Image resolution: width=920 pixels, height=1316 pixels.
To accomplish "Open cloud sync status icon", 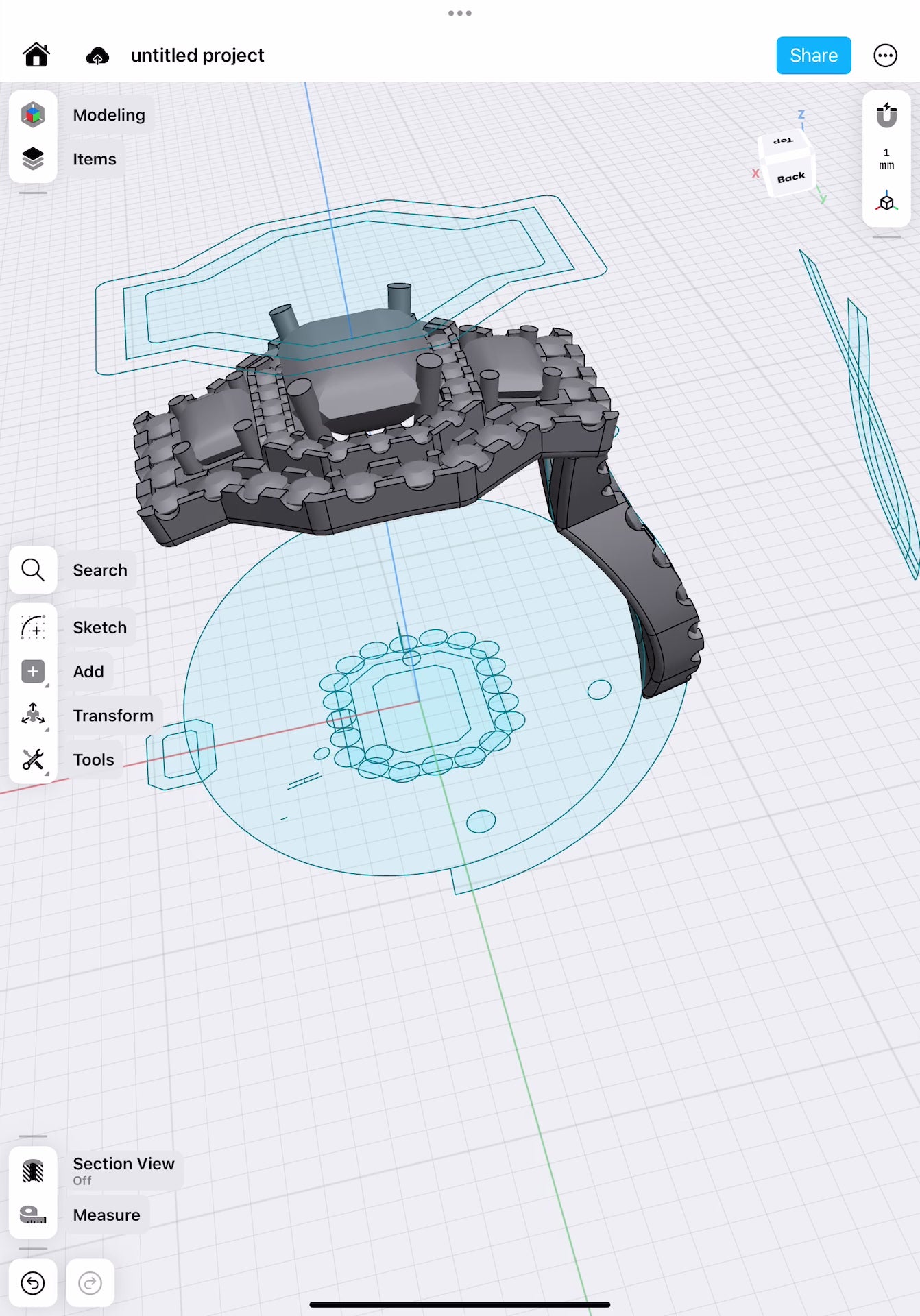I will (97, 56).
